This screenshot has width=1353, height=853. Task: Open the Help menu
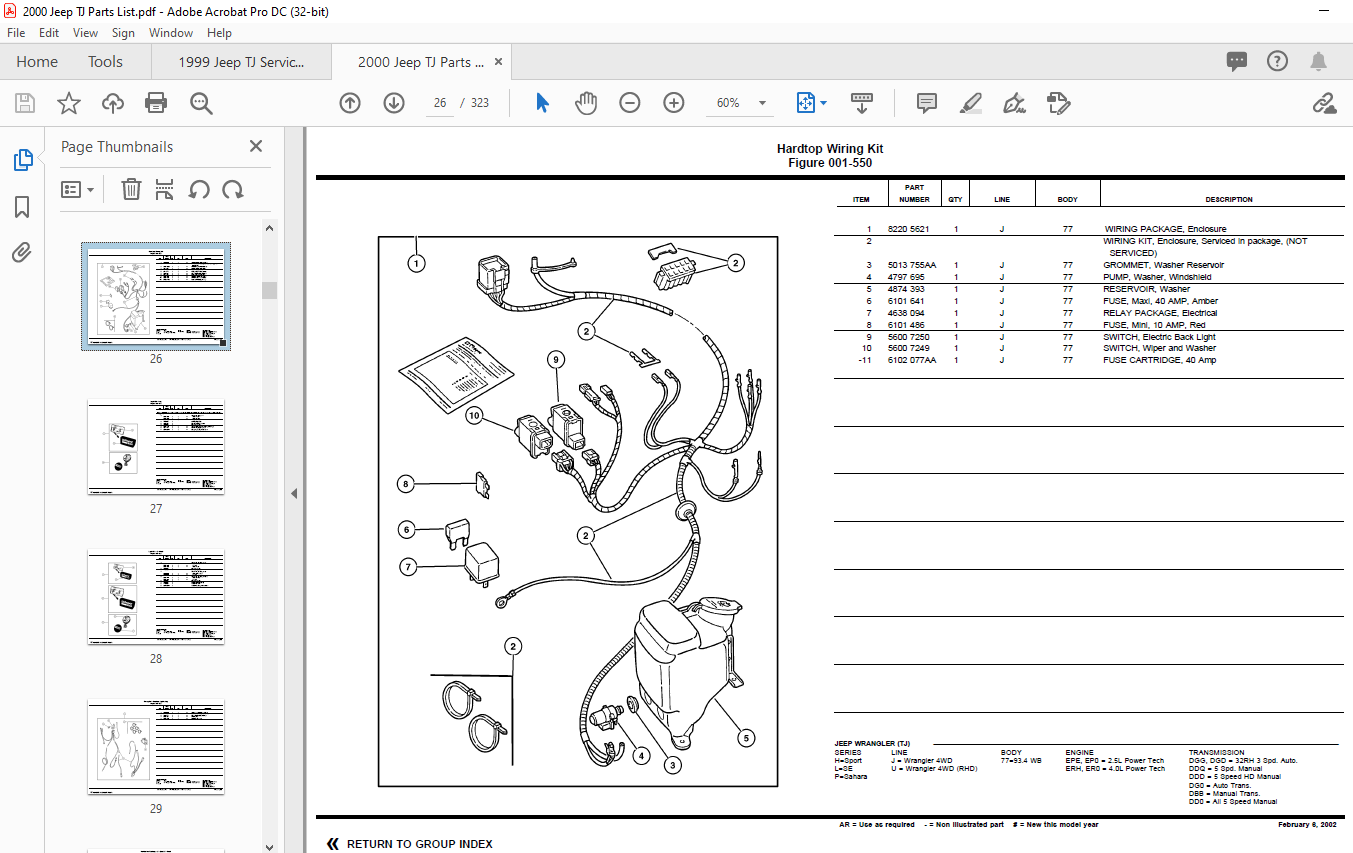coord(219,33)
